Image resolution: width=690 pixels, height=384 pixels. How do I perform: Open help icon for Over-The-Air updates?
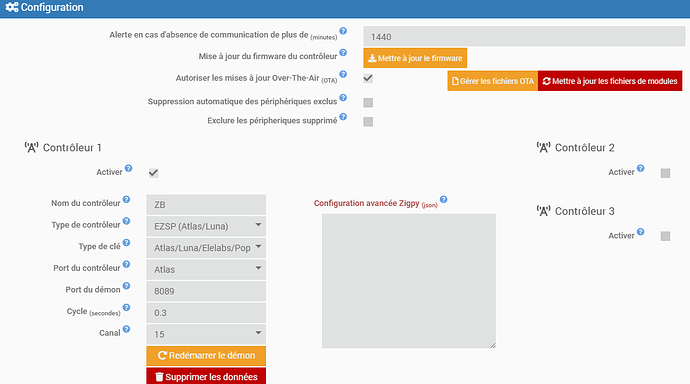click(x=343, y=74)
